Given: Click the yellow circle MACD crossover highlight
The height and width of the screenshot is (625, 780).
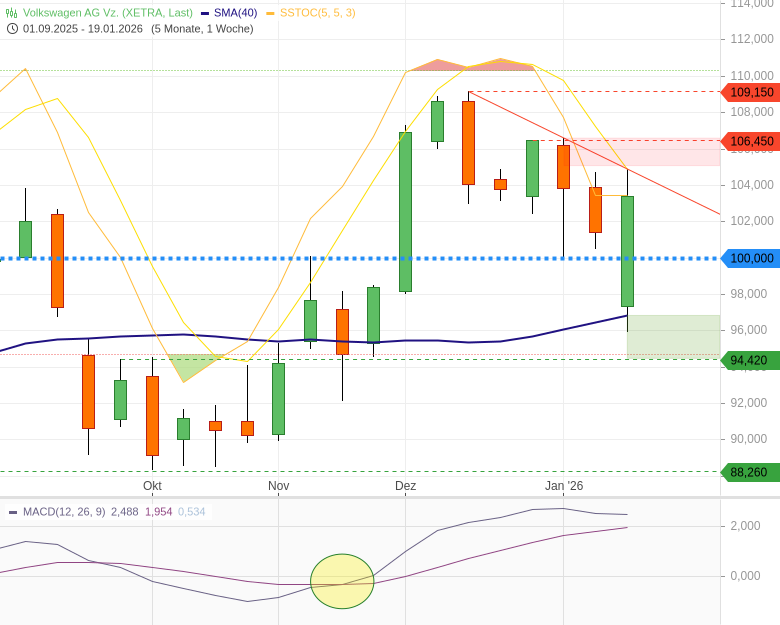Looking at the screenshot, I should [x=342, y=581].
